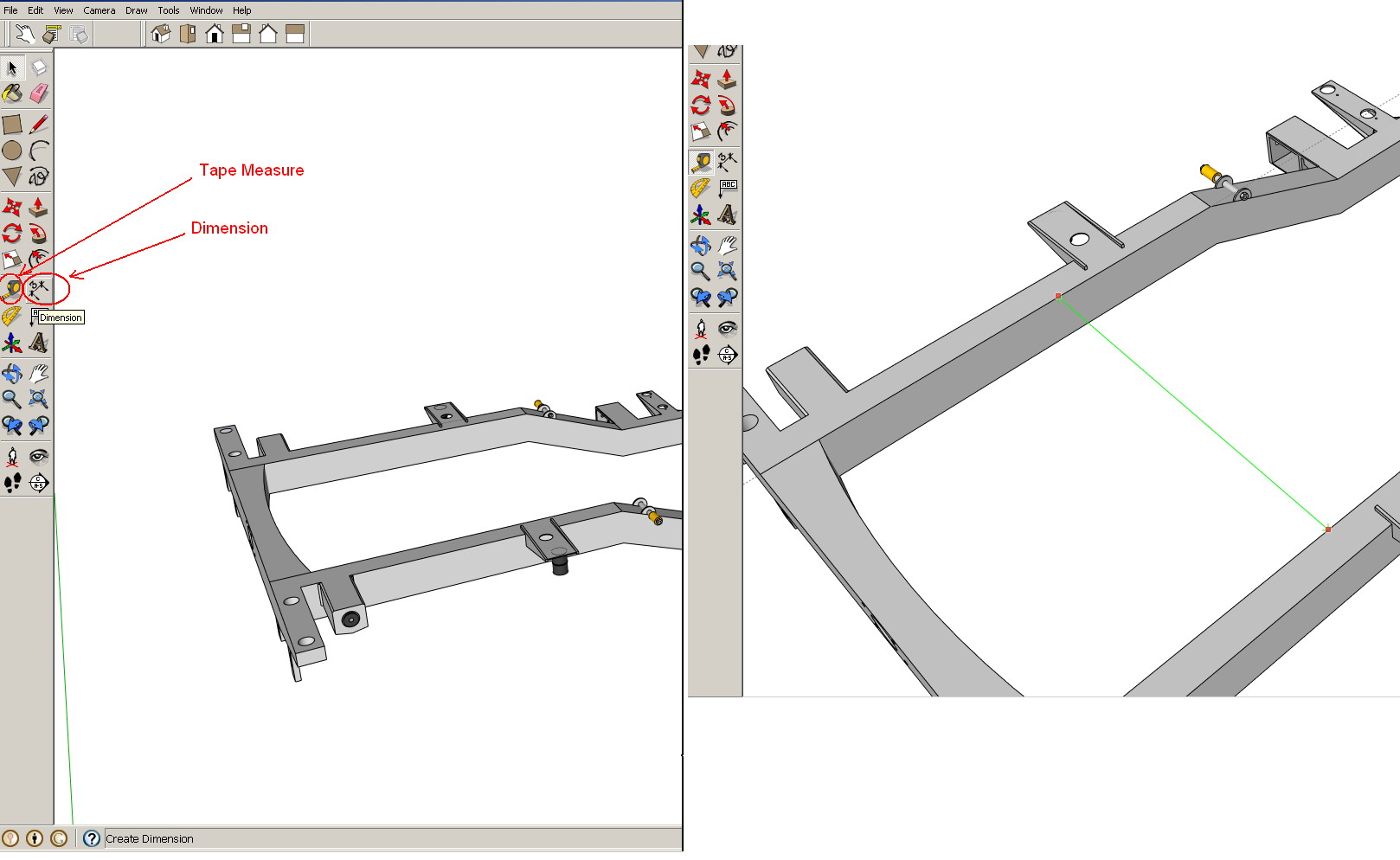Click the lower endpoint of green measurement line
The height and width of the screenshot is (860, 1400).
[x=1328, y=529]
